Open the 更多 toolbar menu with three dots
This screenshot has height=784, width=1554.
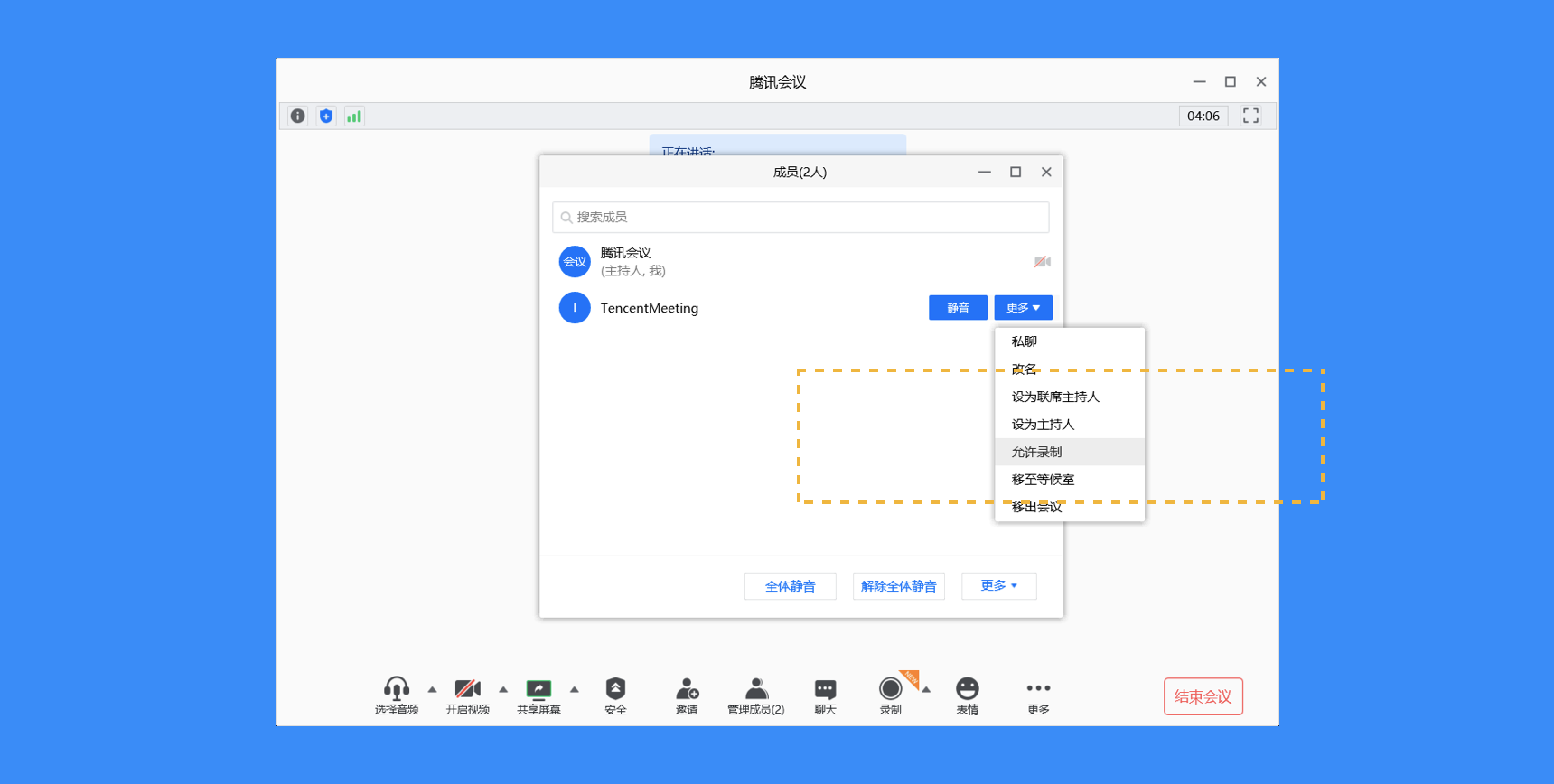pos(1038,695)
